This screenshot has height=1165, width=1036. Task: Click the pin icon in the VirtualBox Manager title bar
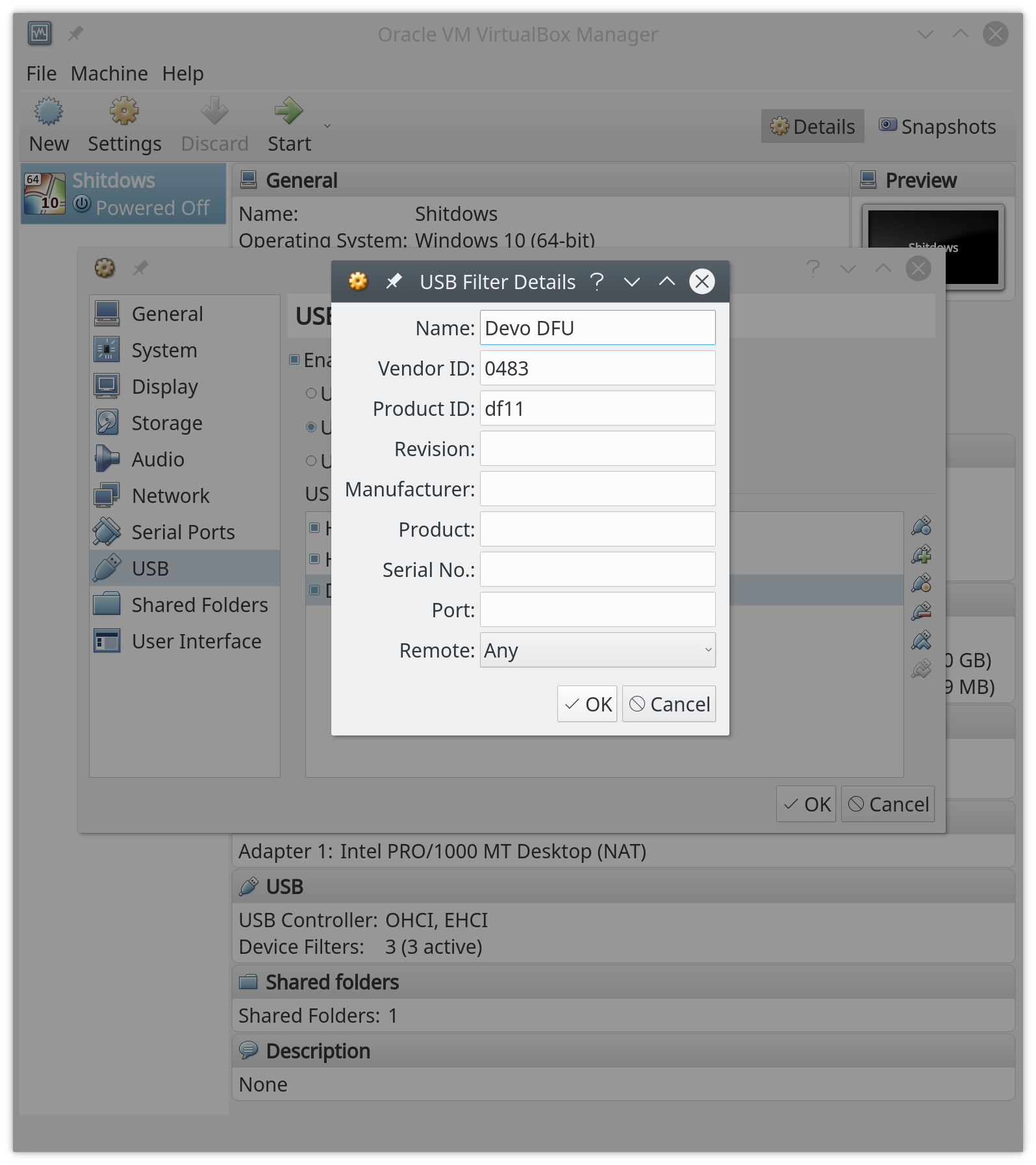[x=76, y=33]
